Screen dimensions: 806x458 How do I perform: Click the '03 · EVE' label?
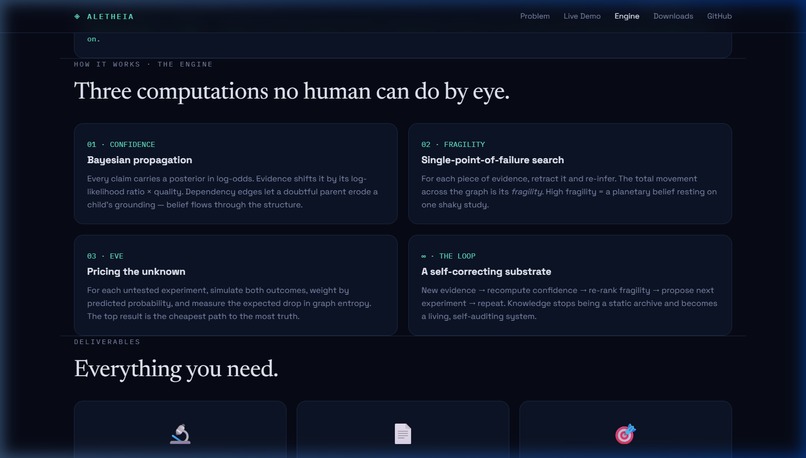point(105,256)
